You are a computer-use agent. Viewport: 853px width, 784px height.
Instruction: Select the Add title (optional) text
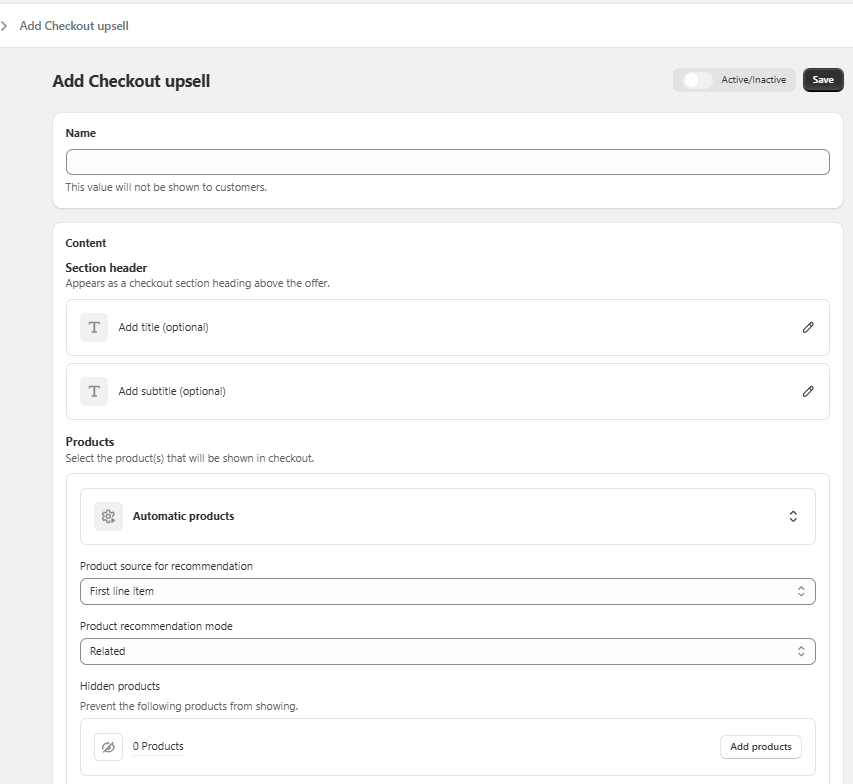(163, 327)
